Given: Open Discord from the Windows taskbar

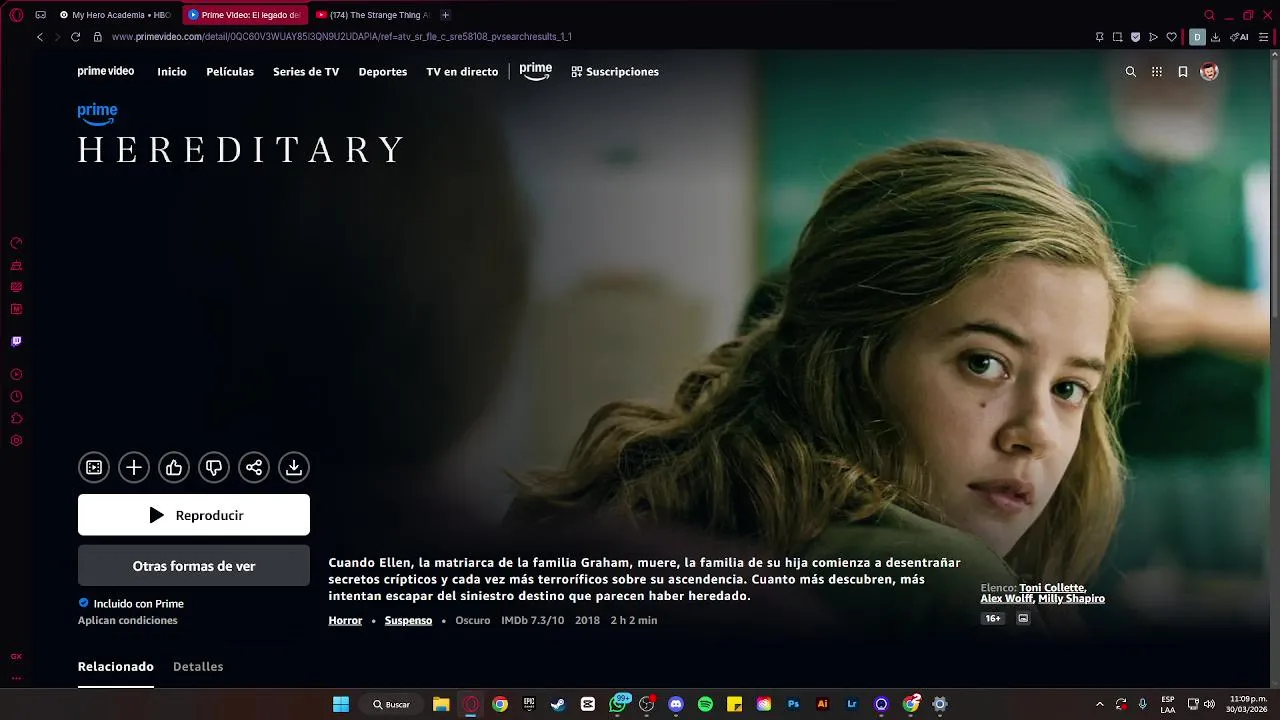Looking at the screenshot, I should point(676,704).
